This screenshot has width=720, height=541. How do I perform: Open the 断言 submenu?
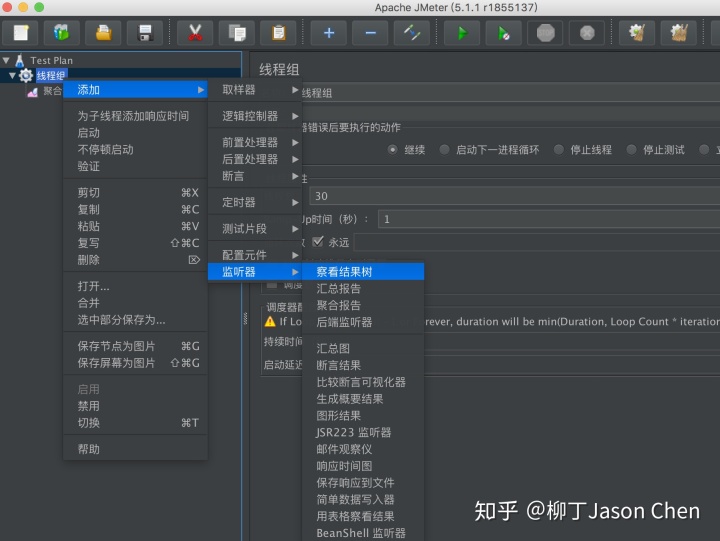pyautogui.click(x=255, y=176)
